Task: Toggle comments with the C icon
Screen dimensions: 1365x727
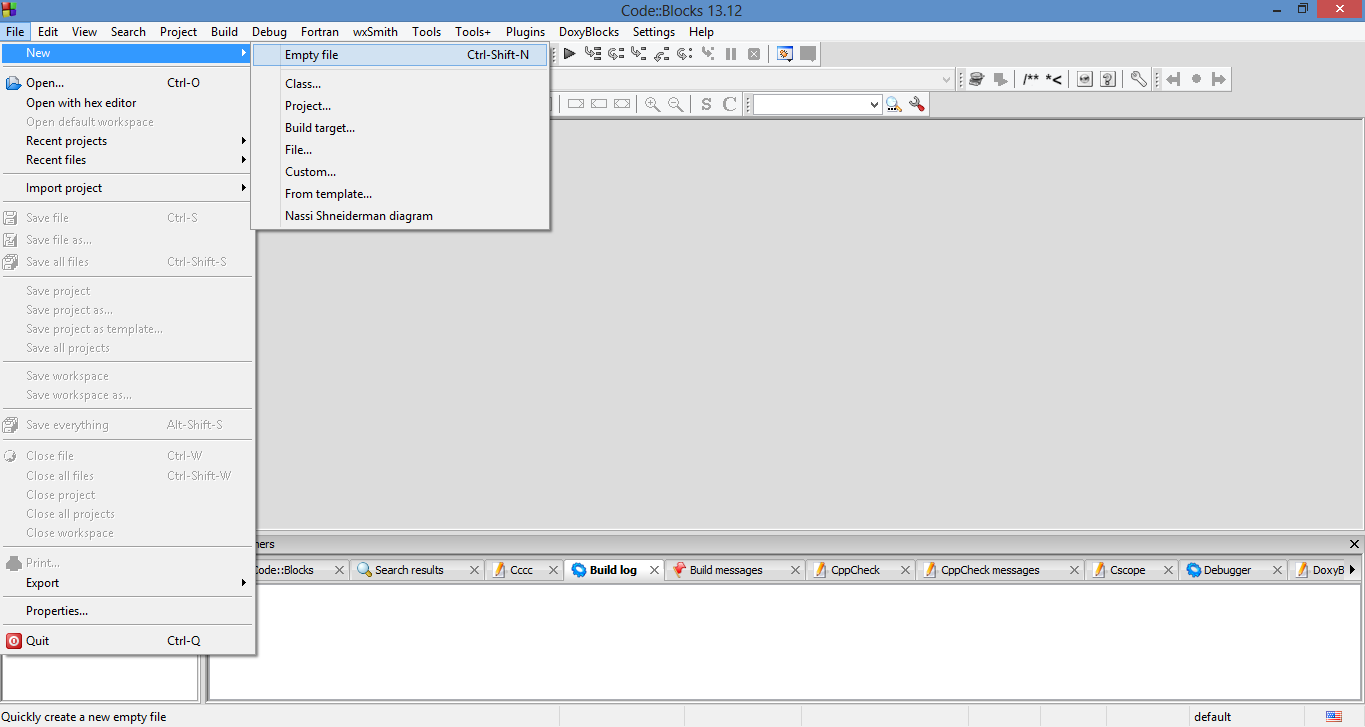Action: (x=730, y=104)
